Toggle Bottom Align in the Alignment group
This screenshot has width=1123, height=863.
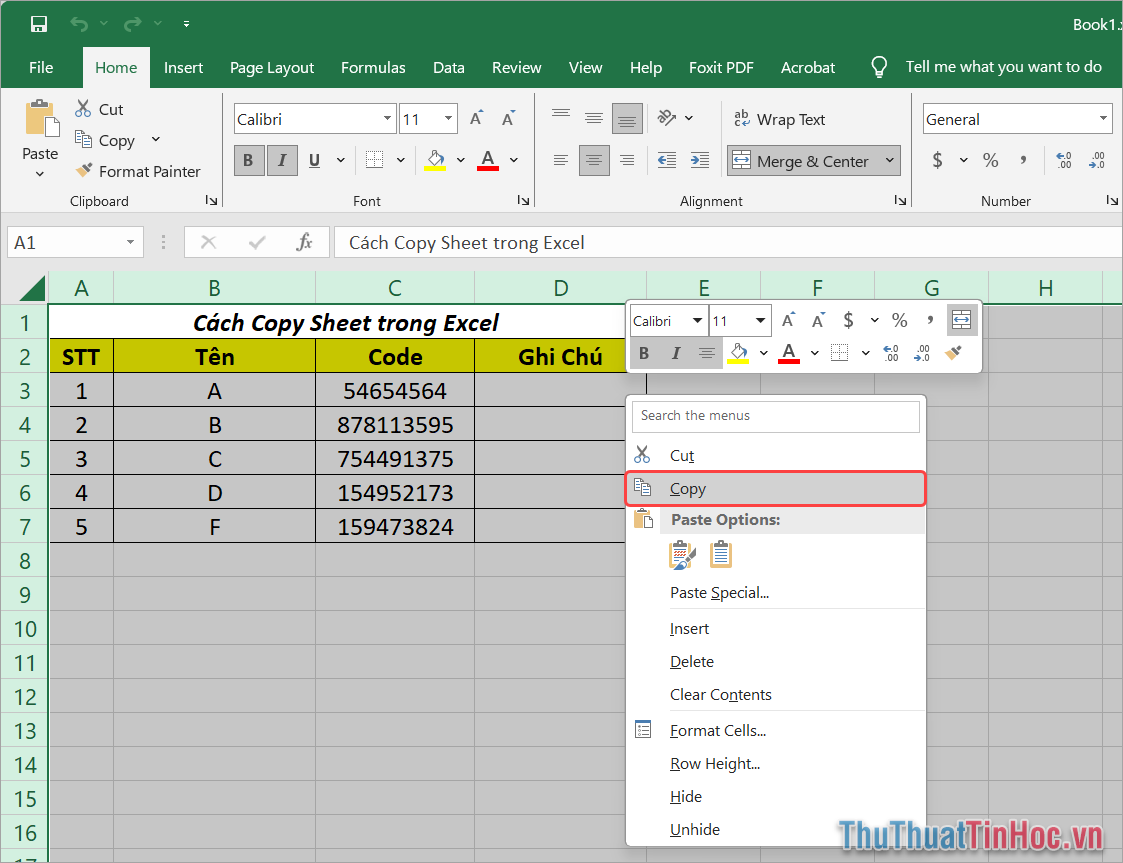(627, 119)
